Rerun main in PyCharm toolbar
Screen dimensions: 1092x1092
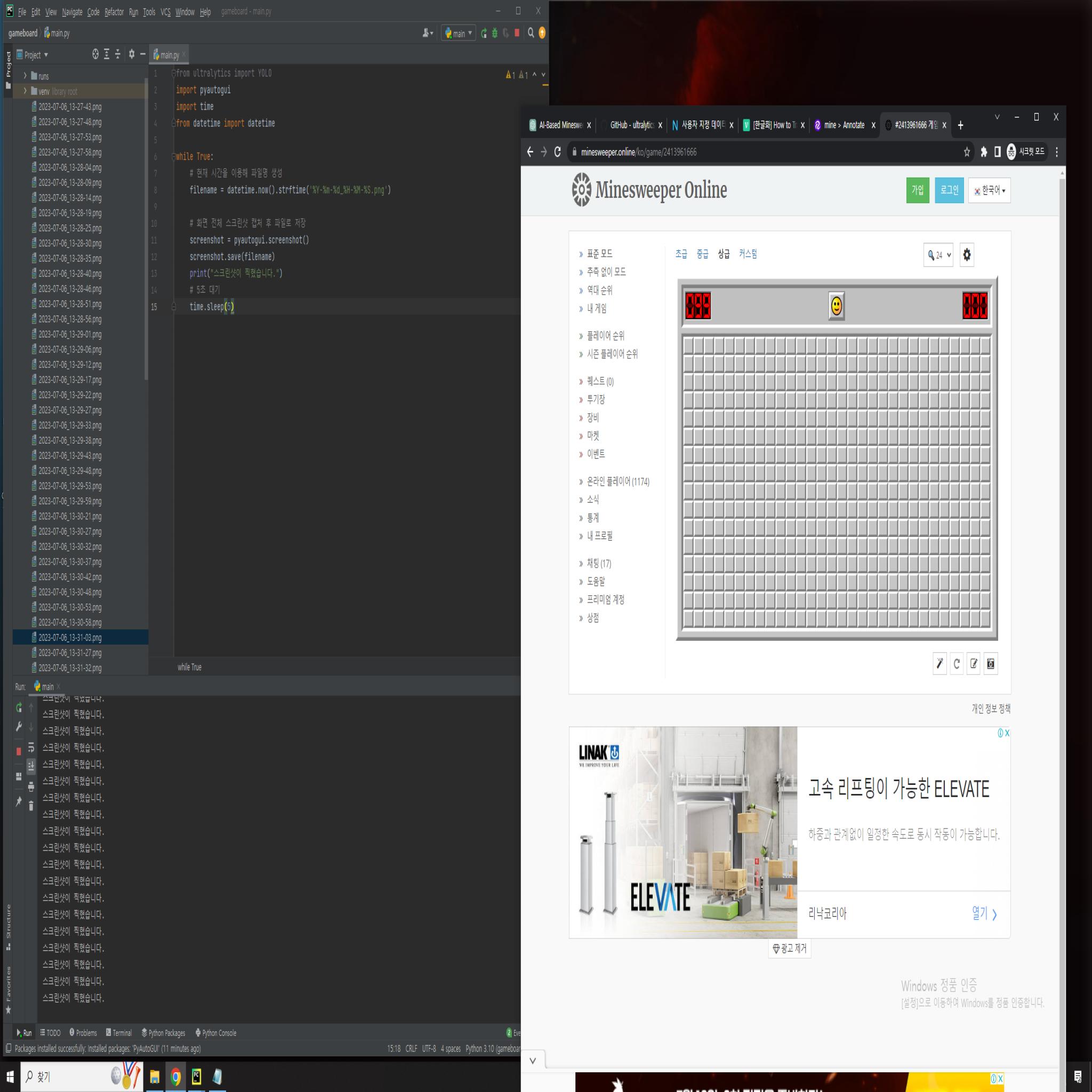coord(484,34)
